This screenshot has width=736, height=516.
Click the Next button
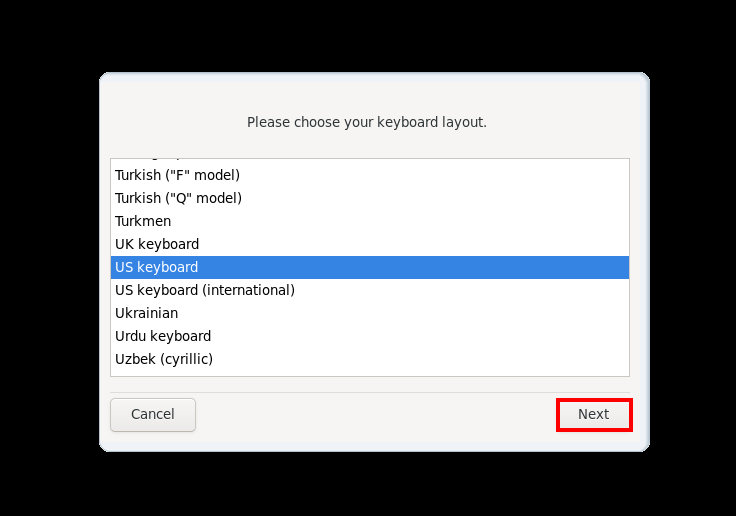(x=594, y=415)
